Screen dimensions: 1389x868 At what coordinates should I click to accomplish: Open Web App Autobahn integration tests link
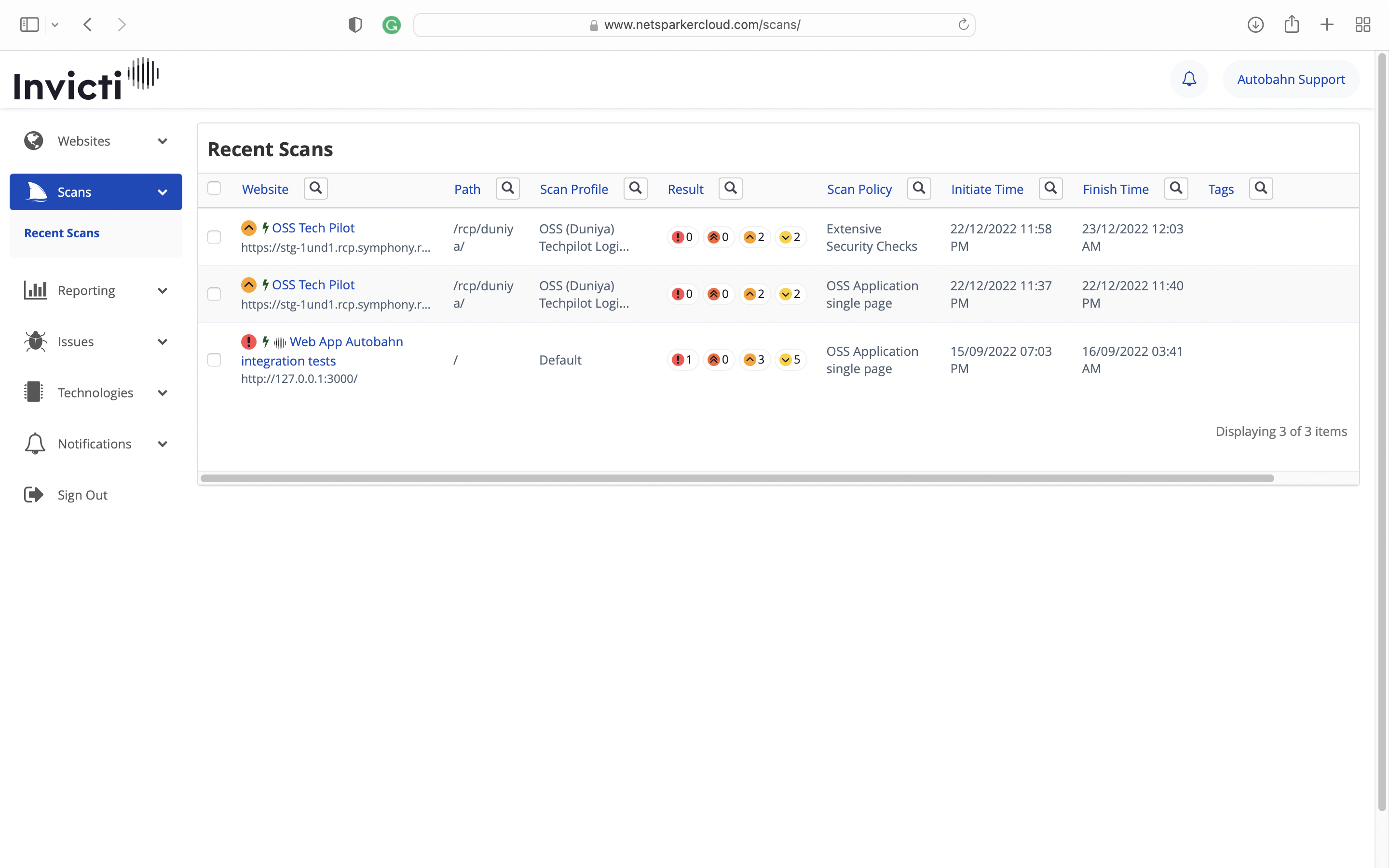tap(322, 351)
